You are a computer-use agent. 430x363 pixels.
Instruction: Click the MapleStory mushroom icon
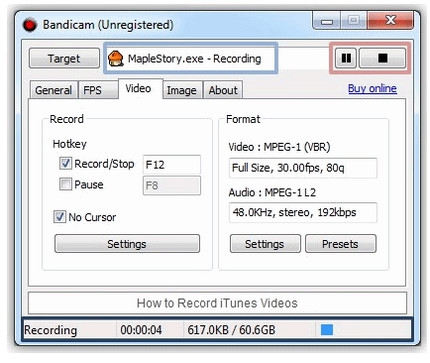(116, 59)
